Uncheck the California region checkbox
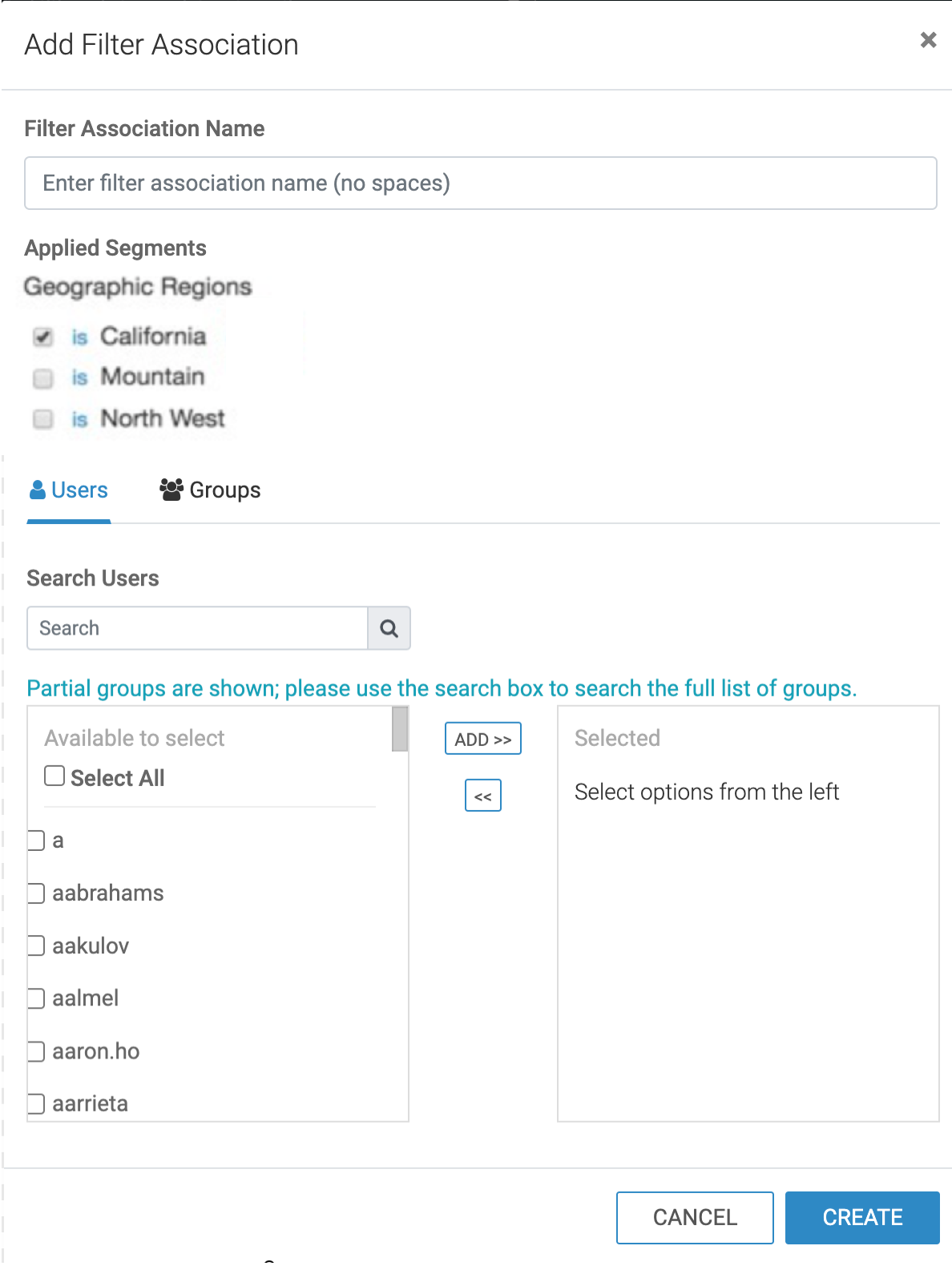The width and height of the screenshot is (952, 1266). [43, 337]
